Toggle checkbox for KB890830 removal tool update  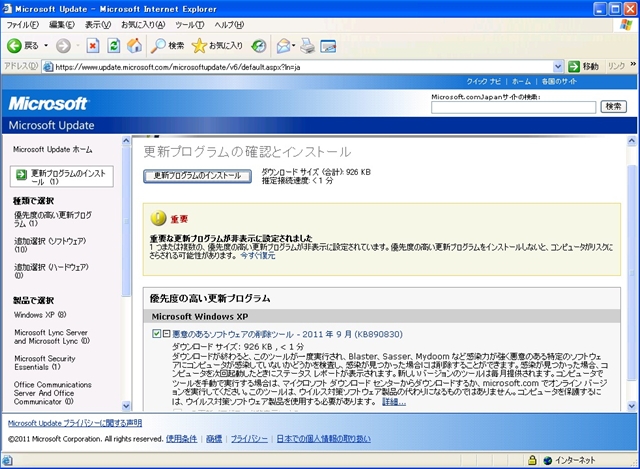pos(156,334)
